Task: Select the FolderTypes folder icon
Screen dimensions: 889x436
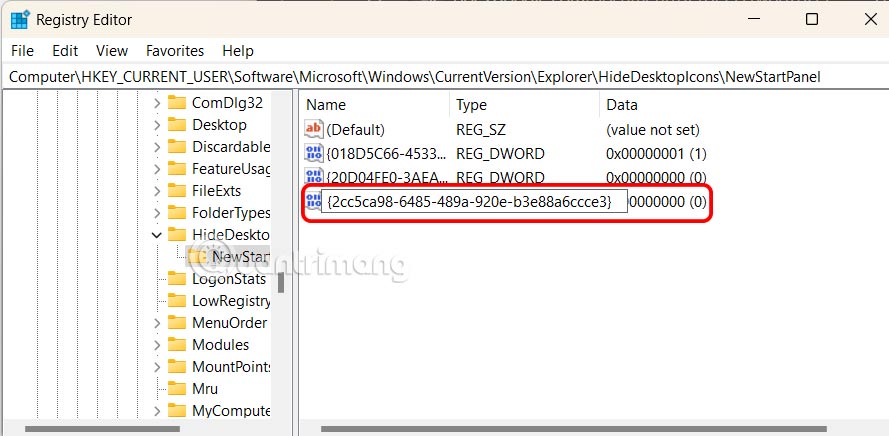Action: (x=177, y=213)
